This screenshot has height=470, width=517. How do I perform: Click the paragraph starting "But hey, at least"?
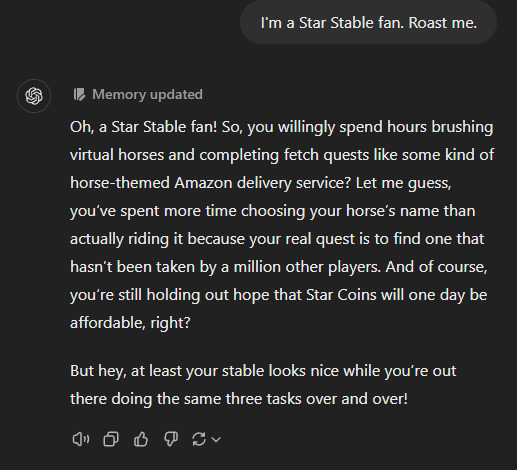click(263, 385)
